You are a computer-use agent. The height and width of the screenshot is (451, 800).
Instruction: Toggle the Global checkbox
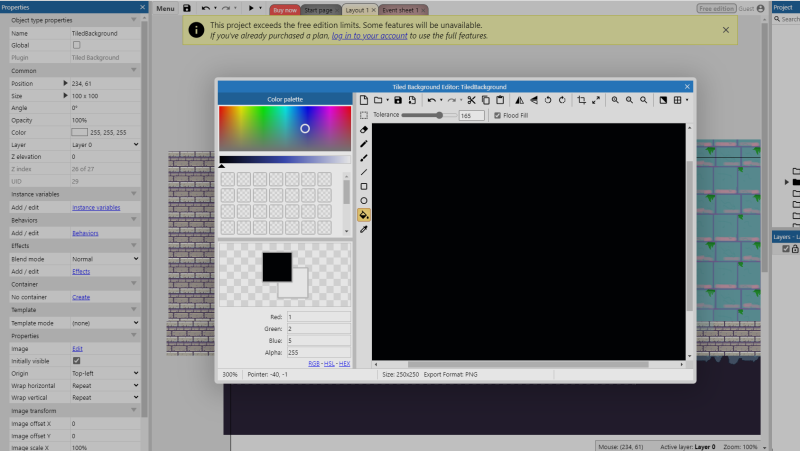[77, 45]
